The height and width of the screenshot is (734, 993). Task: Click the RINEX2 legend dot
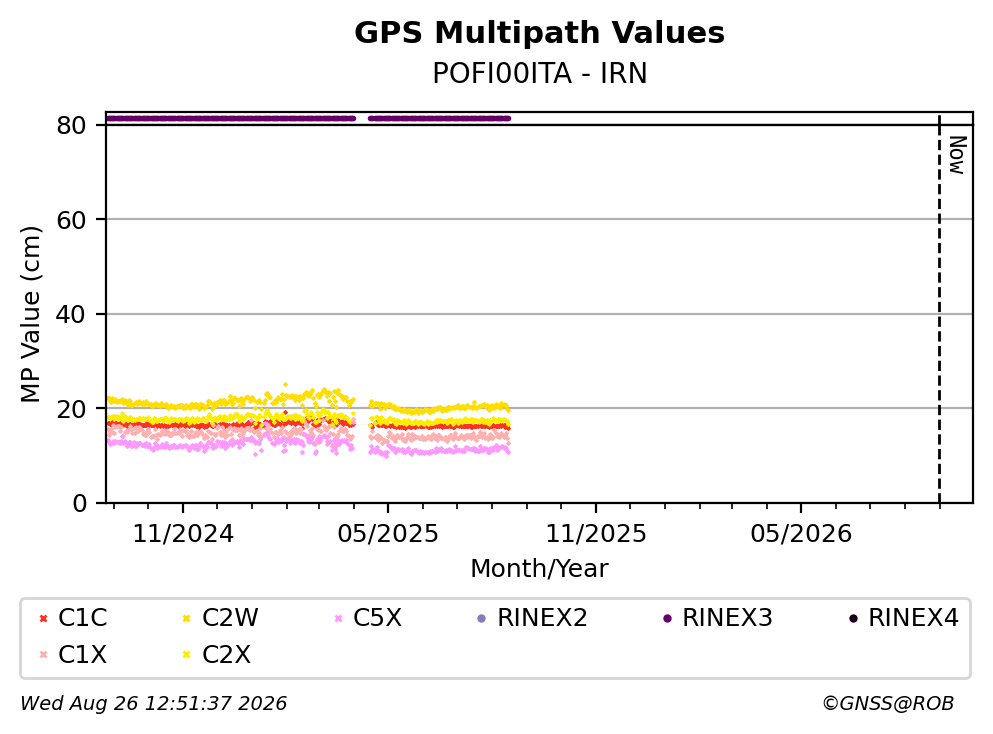point(481,618)
